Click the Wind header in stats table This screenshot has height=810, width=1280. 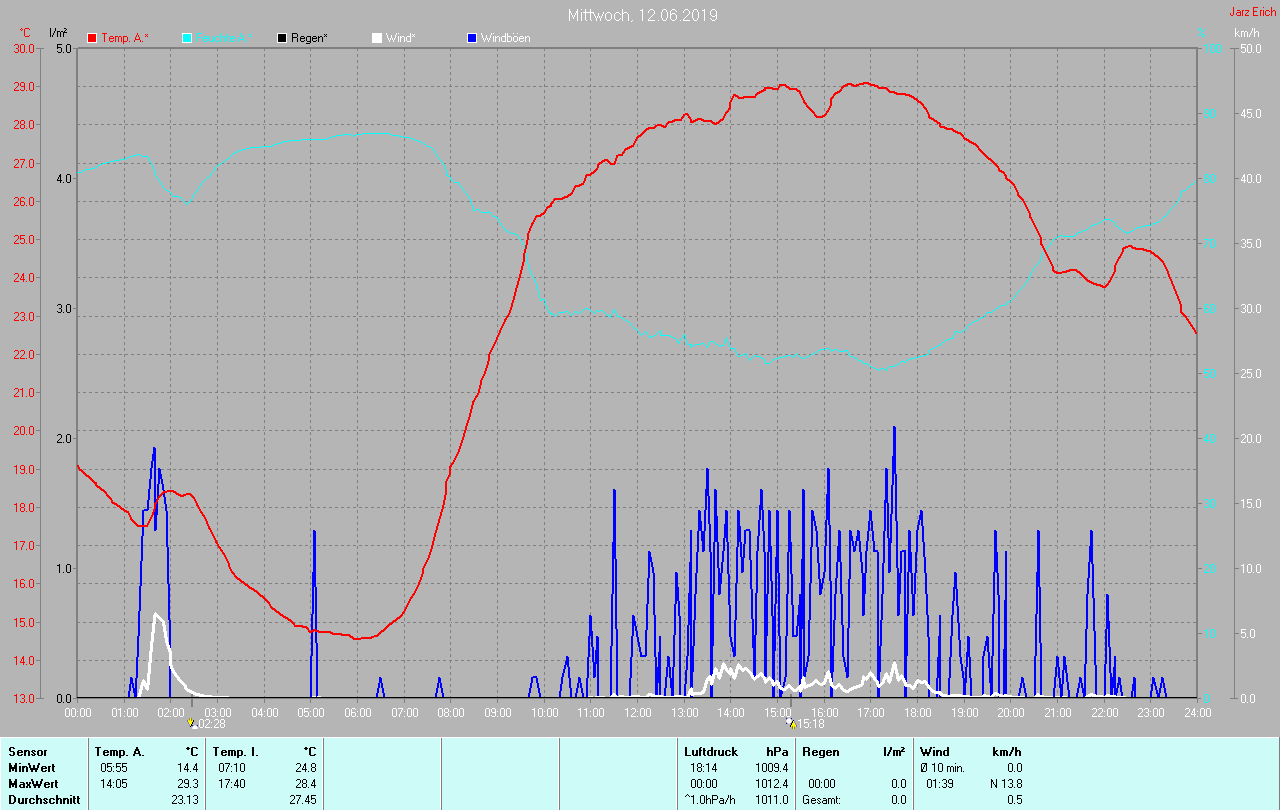934,751
